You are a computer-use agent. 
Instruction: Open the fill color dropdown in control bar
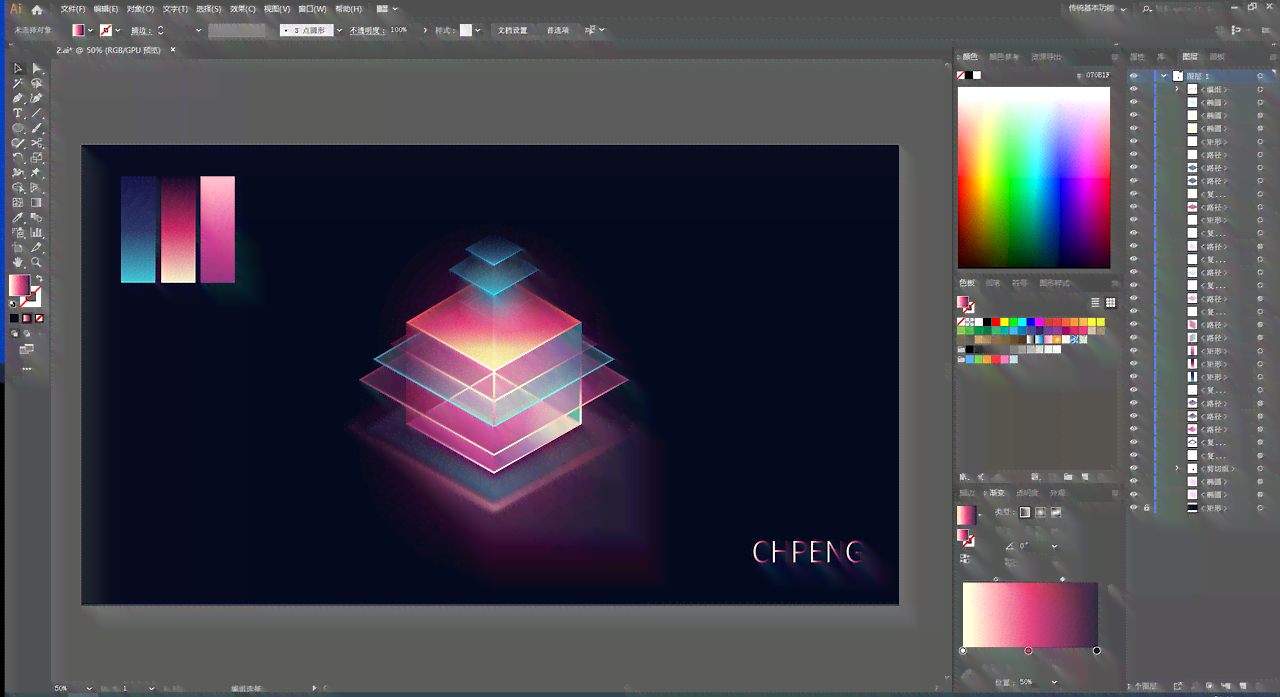[x=91, y=30]
